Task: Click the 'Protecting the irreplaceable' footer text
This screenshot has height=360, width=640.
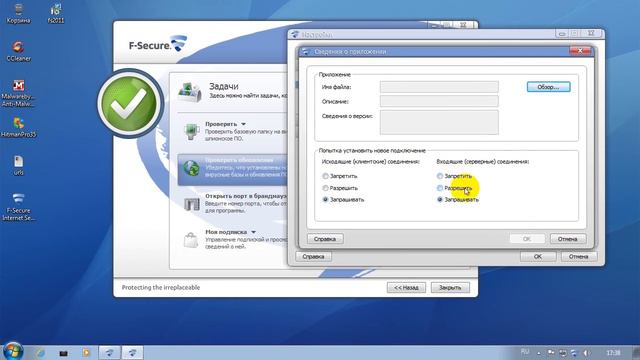Action: pos(161,287)
